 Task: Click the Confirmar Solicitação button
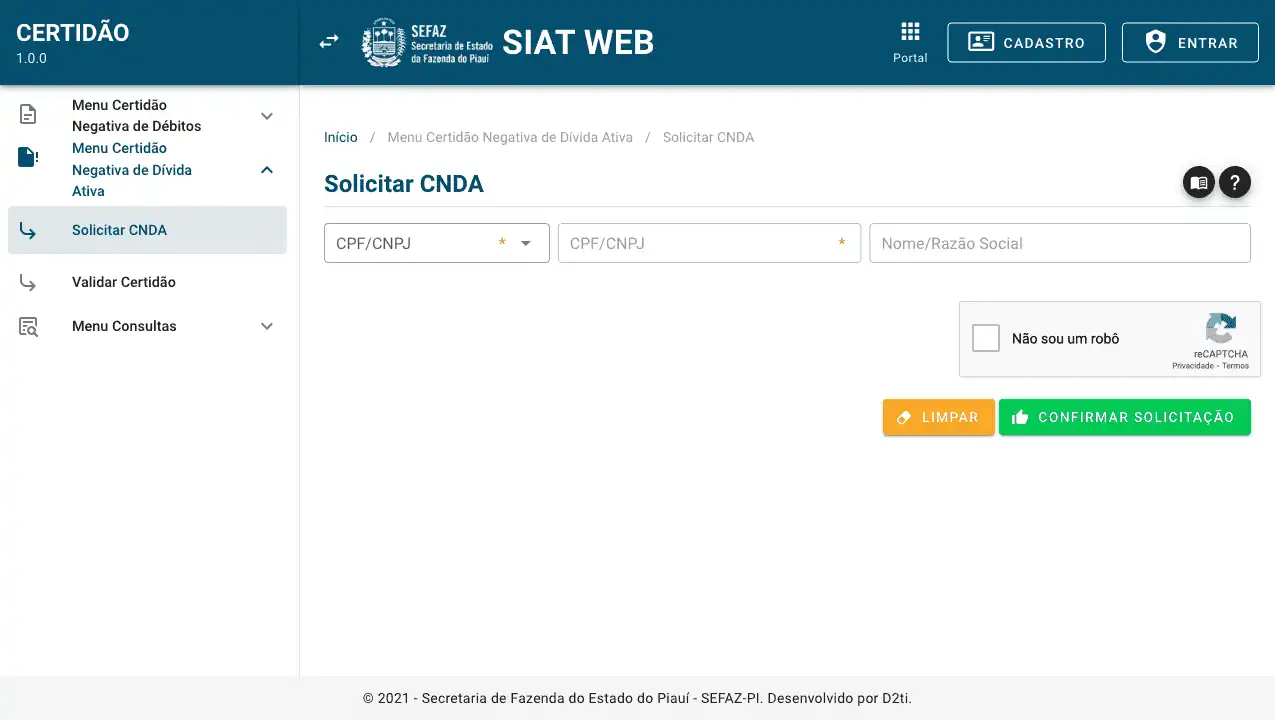tap(1124, 418)
